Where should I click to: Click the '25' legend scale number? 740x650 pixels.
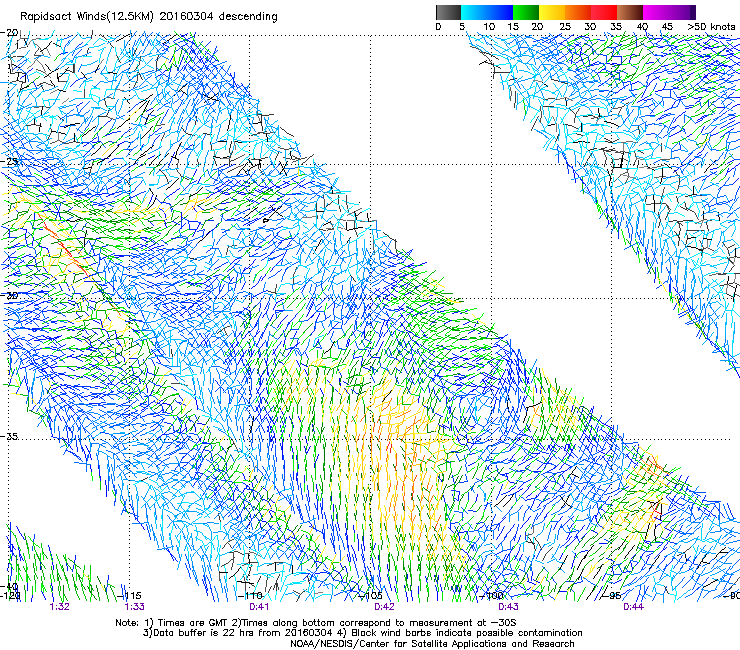(565, 27)
